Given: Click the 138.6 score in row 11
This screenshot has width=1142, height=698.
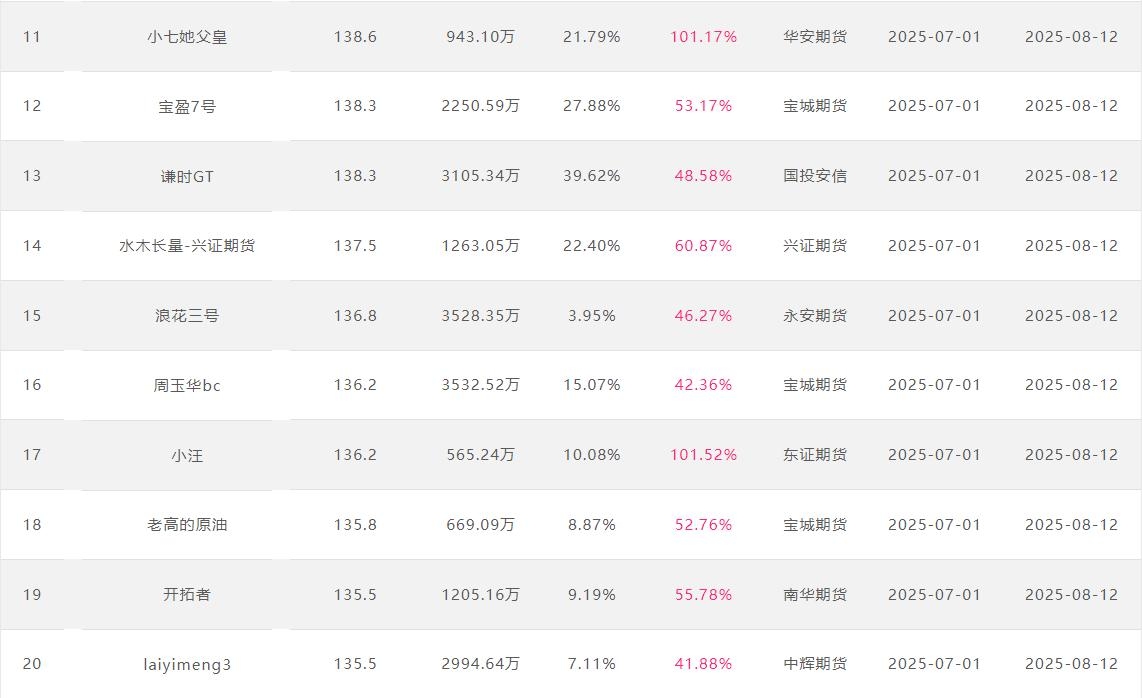Looking at the screenshot, I should 355,36.
